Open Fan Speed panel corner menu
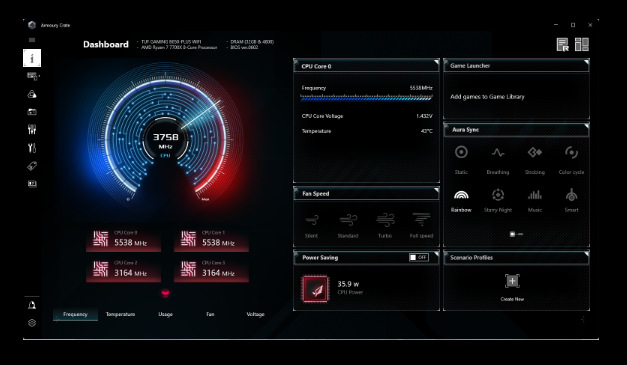627x365 pixels. 436,190
